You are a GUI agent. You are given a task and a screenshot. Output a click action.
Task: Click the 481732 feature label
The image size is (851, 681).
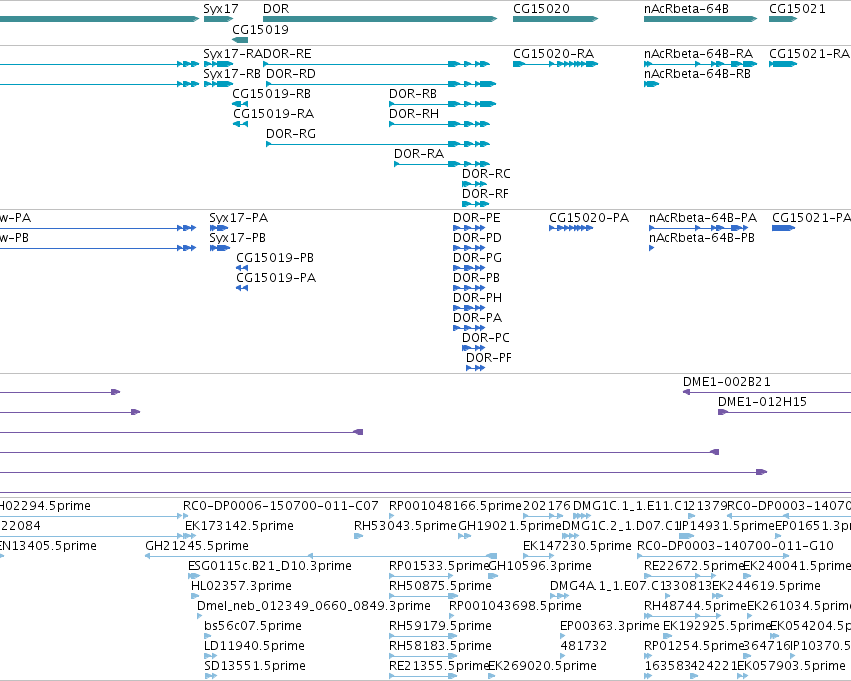click(583, 646)
